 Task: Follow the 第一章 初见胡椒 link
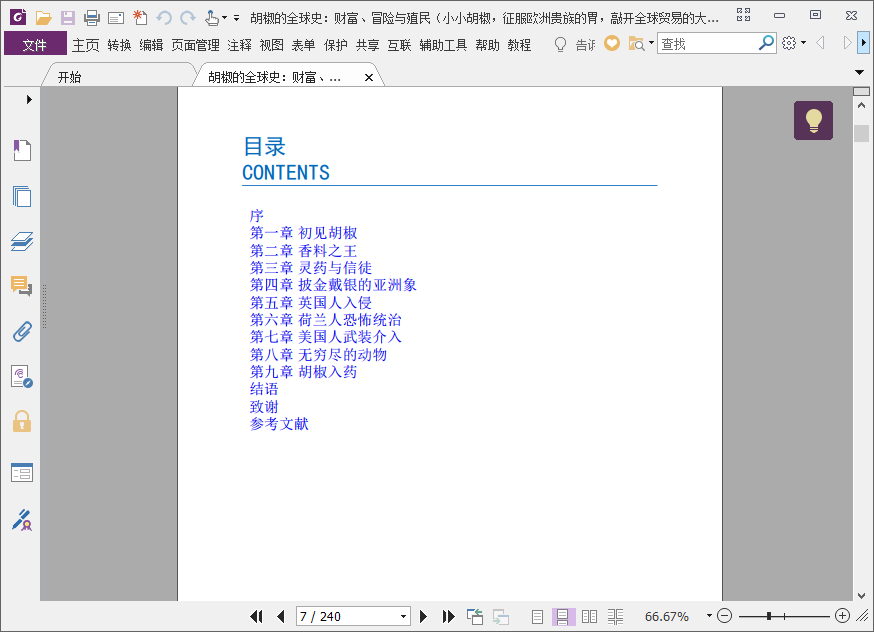point(303,233)
